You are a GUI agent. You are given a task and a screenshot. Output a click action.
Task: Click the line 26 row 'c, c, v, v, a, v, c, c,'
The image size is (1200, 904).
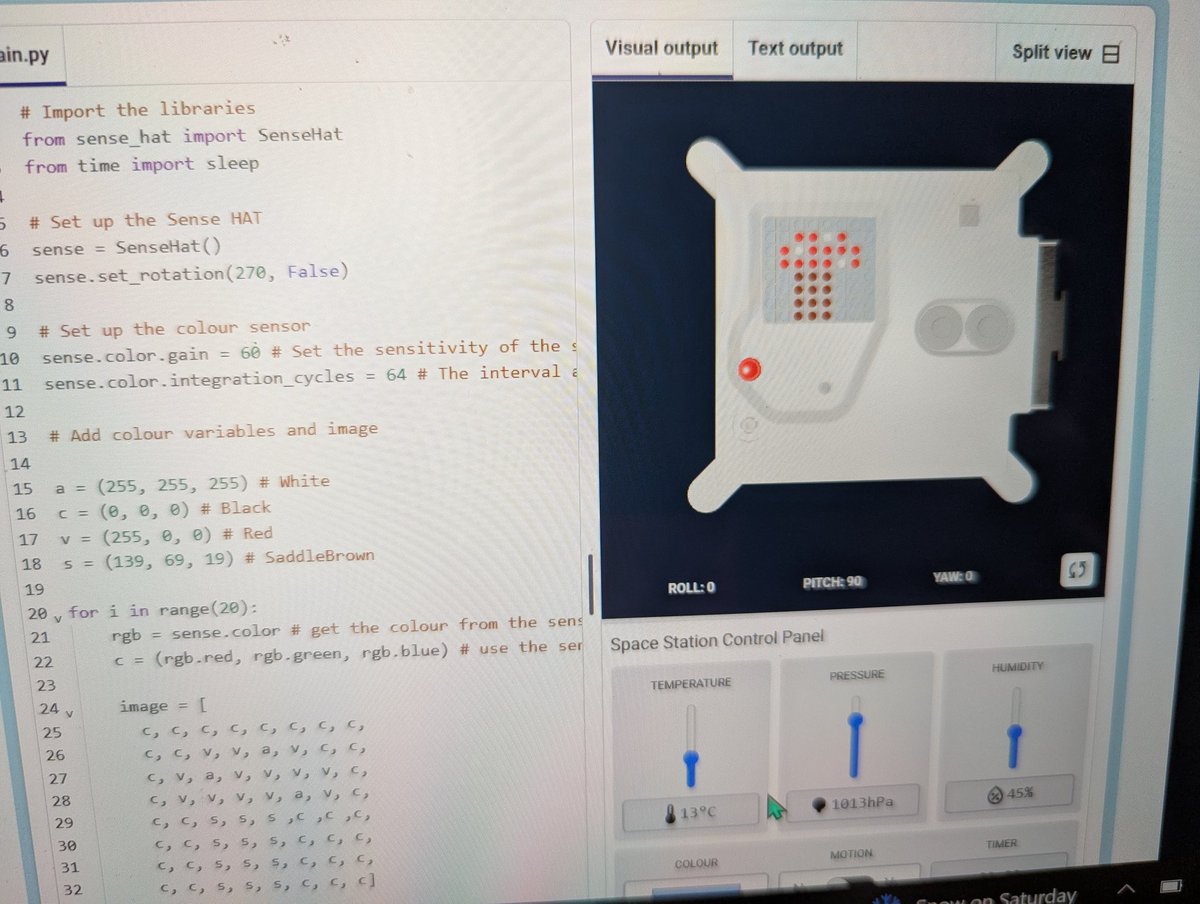(256, 750)
